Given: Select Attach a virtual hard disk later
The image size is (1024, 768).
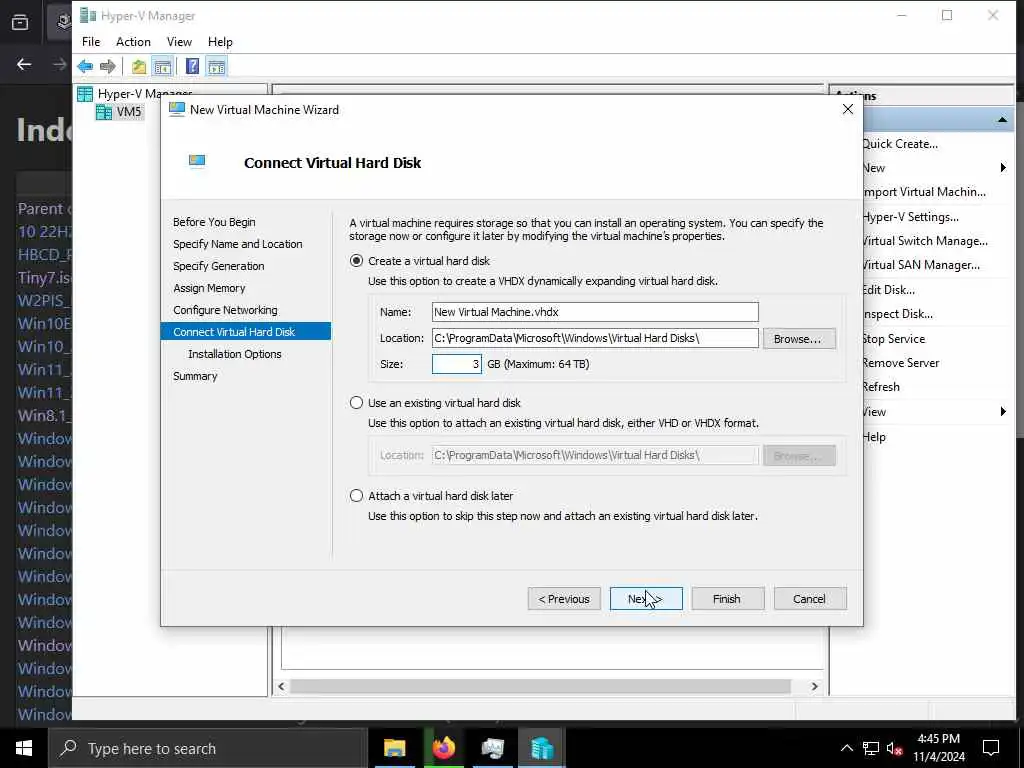Looking at the screenshot, I should 356,496.
